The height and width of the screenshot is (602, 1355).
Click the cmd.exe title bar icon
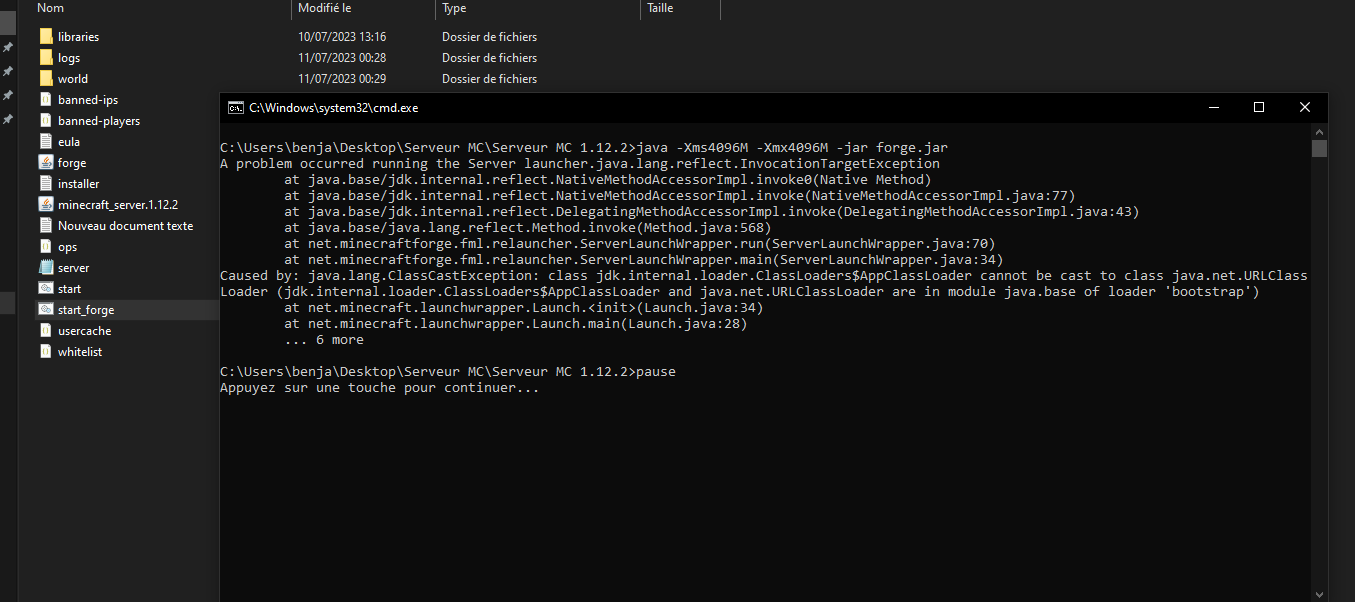pyautogui.click(x=235, y=107)
